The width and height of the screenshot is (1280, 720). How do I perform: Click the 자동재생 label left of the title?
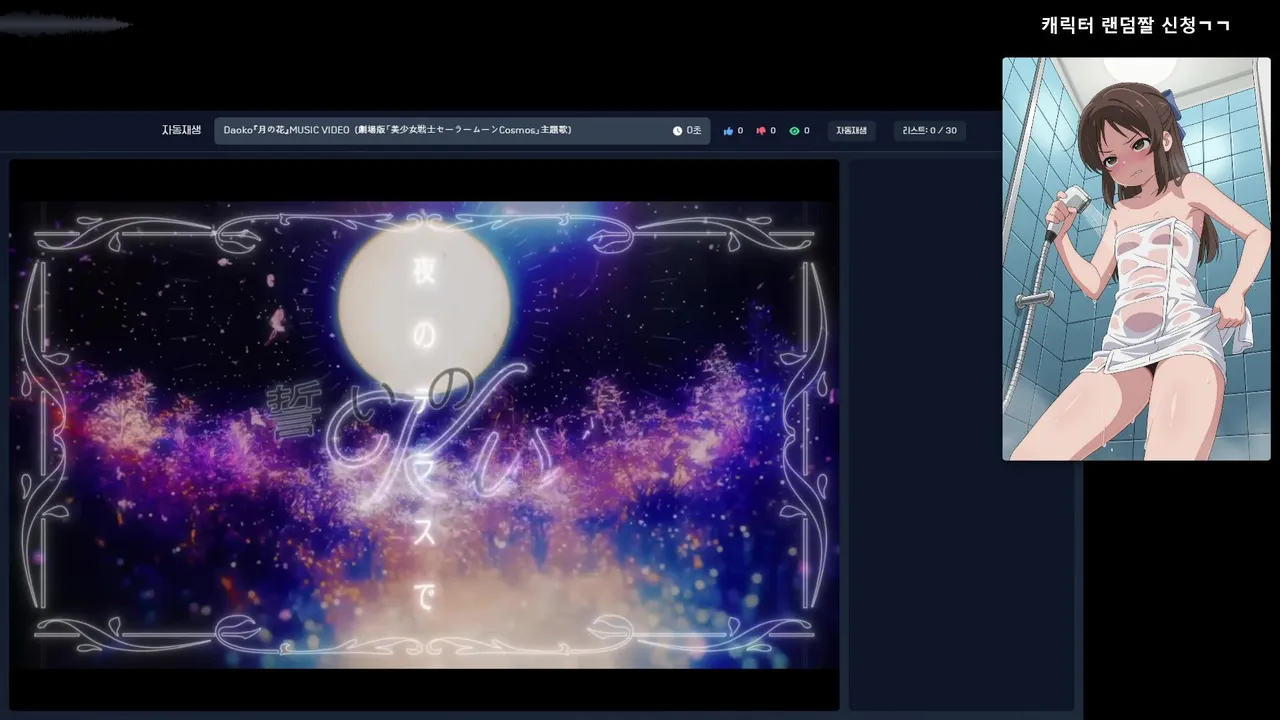(x=181, y=130)
